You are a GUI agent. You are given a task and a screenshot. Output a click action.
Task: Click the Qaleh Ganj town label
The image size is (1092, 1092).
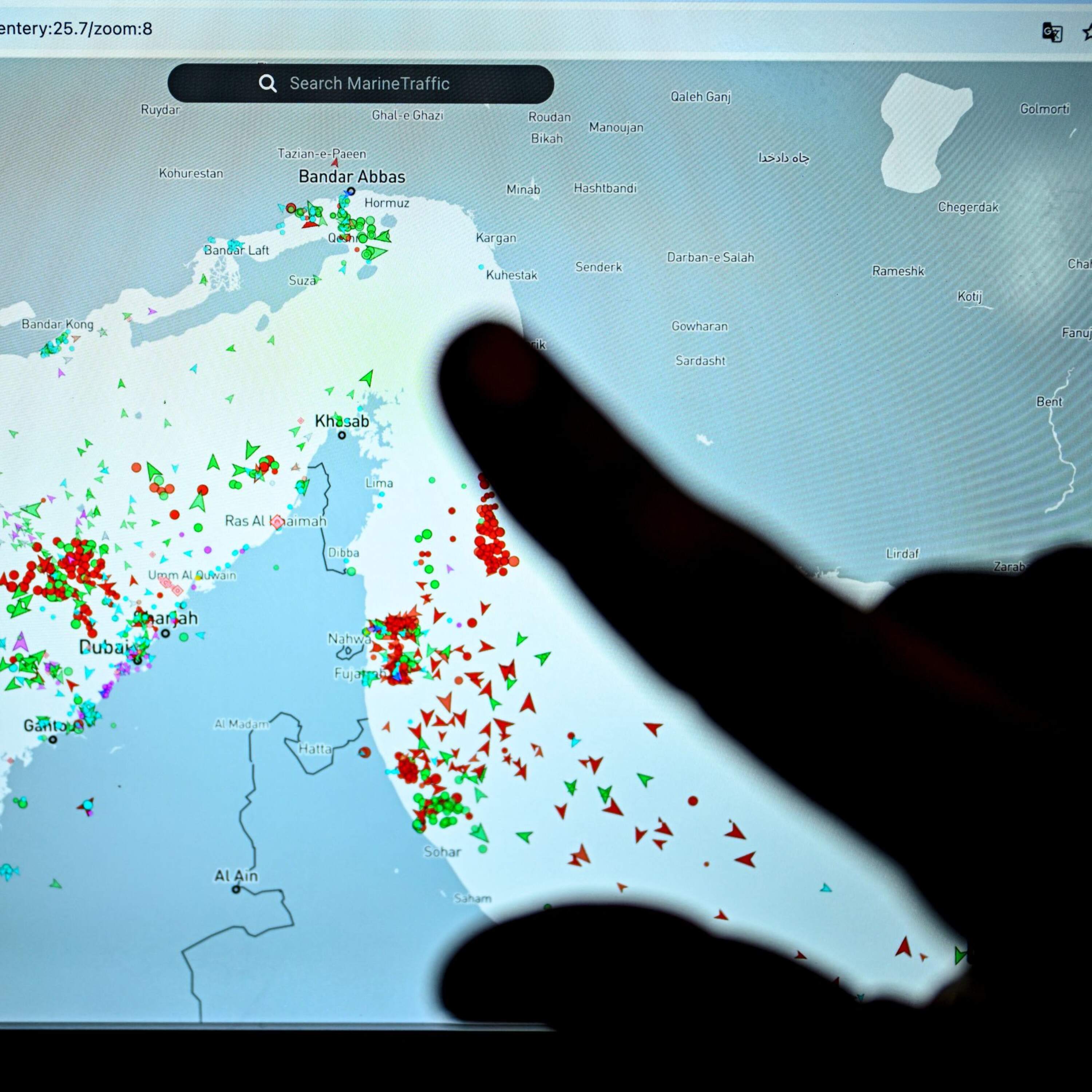[x=700, y=97]
